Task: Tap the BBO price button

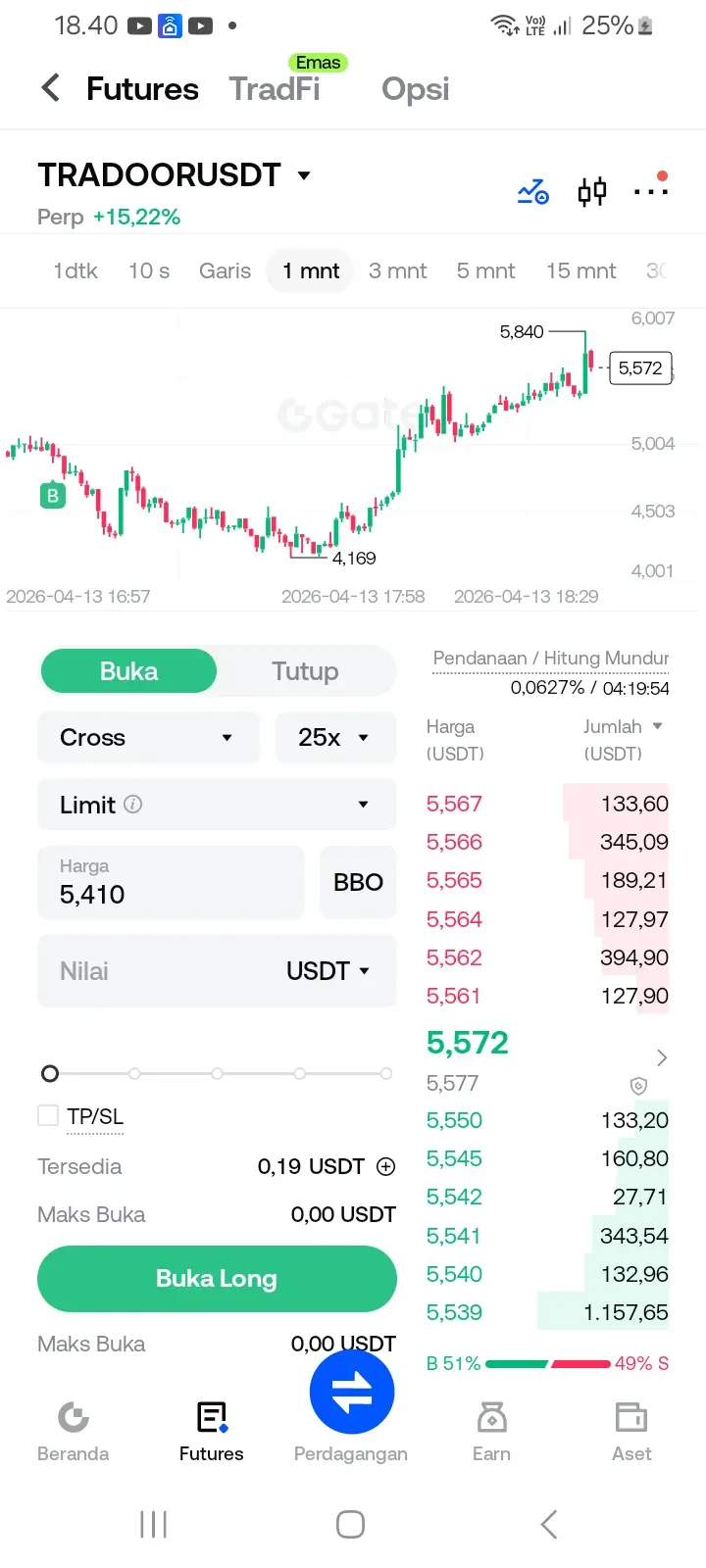Action: click(x=358, y=882)
